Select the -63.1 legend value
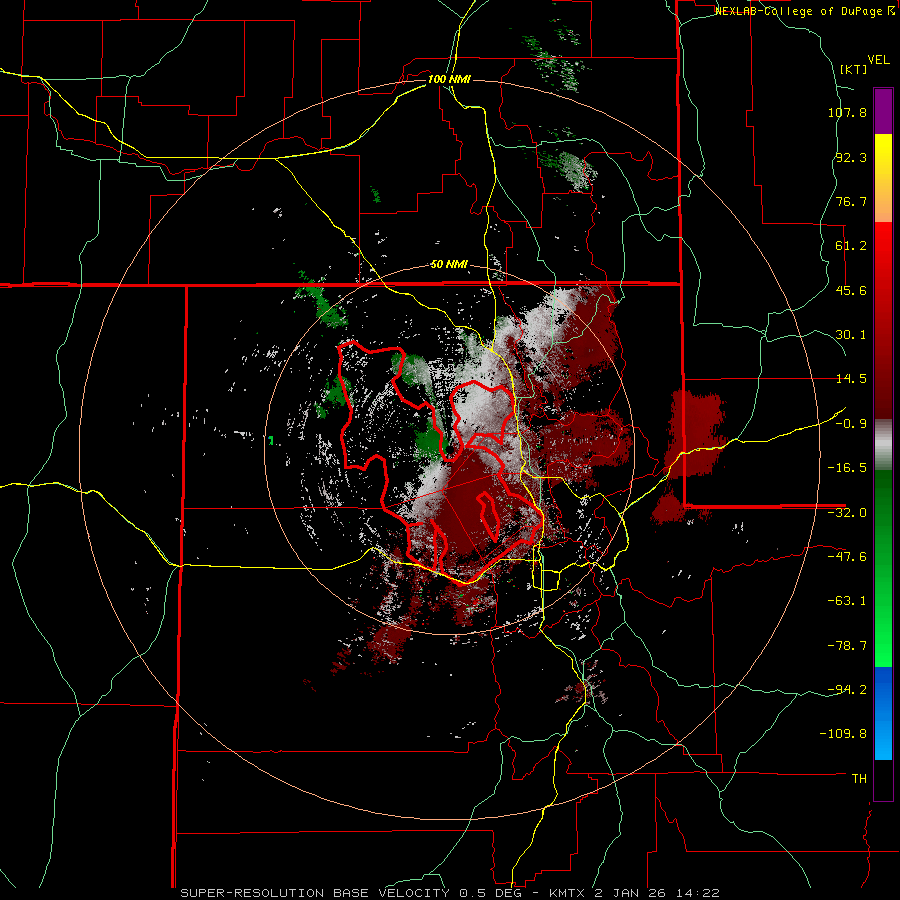Viewport: 900px width, 900px height. click(847, 601)
